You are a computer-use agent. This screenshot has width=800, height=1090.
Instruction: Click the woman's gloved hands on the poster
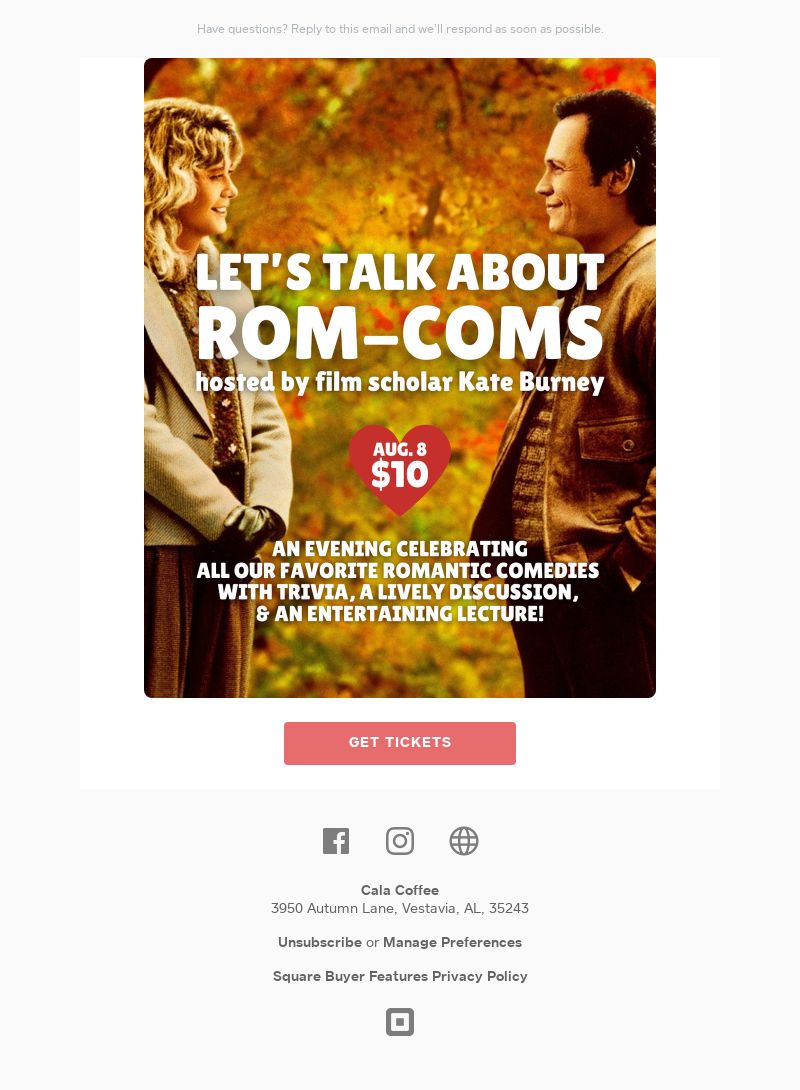point(252,525)
